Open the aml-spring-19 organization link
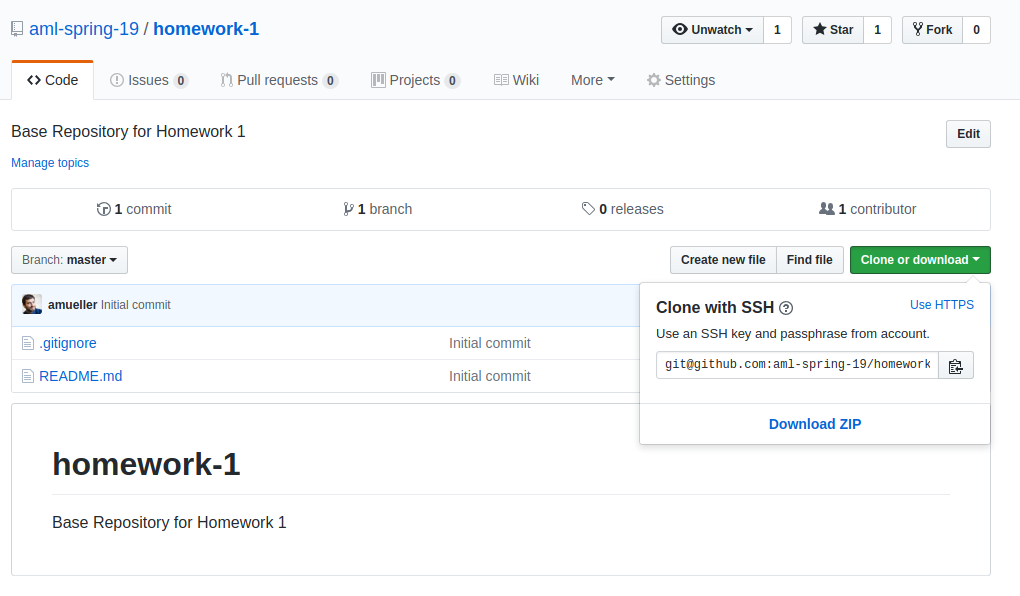The height and width of the screenshot is (596, 1020). coord(84,29)
